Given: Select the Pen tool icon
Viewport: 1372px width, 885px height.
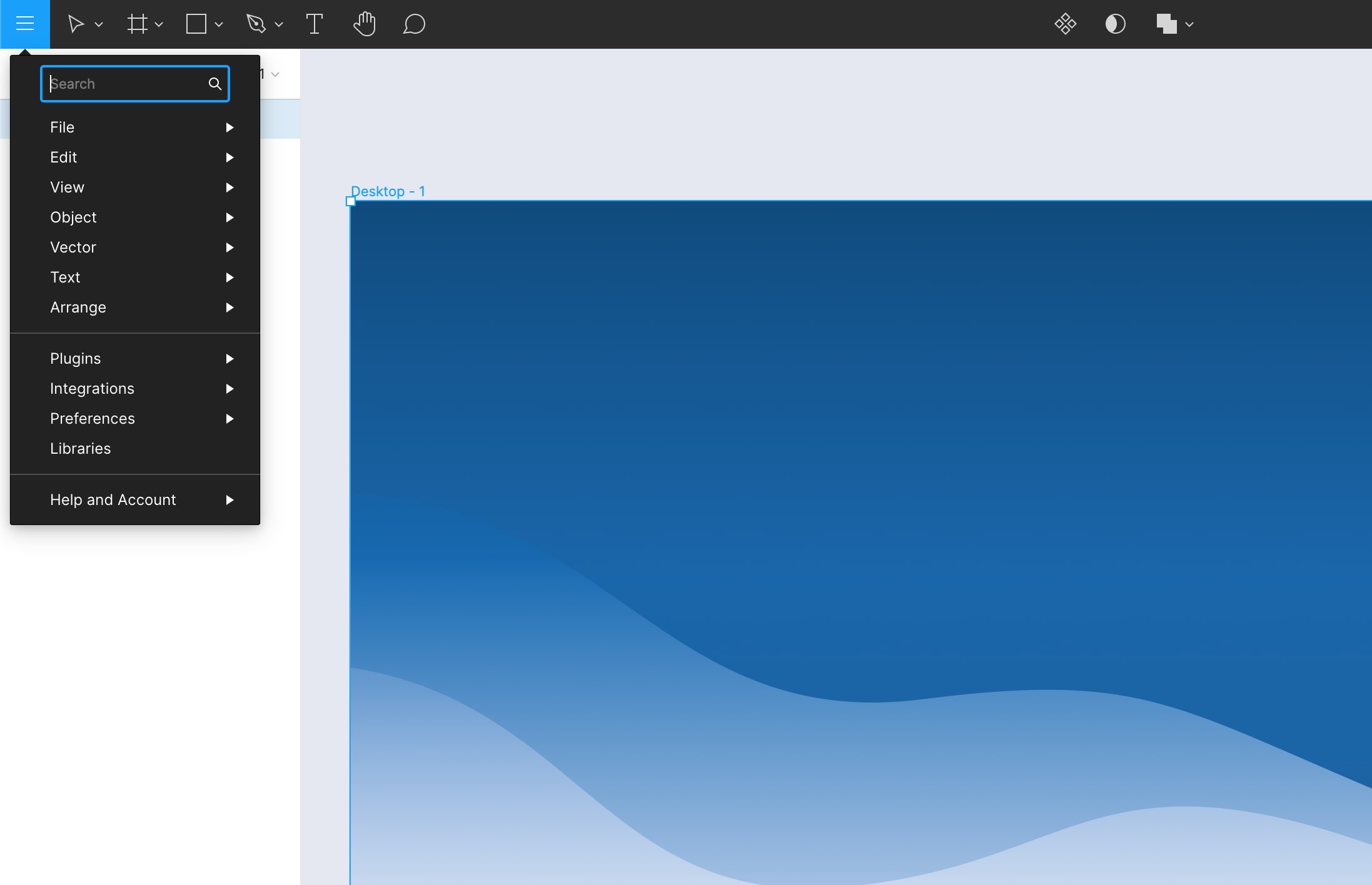Looking at the screenshot, I should [x=256, y=24].
